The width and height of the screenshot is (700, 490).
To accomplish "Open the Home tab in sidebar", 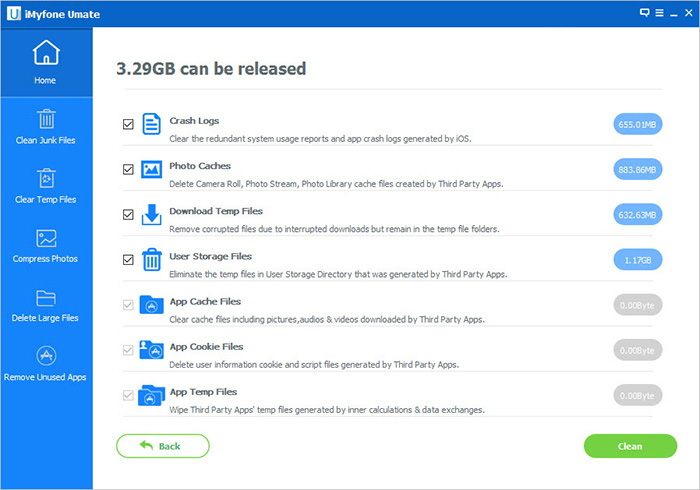I will coord(45,62).
